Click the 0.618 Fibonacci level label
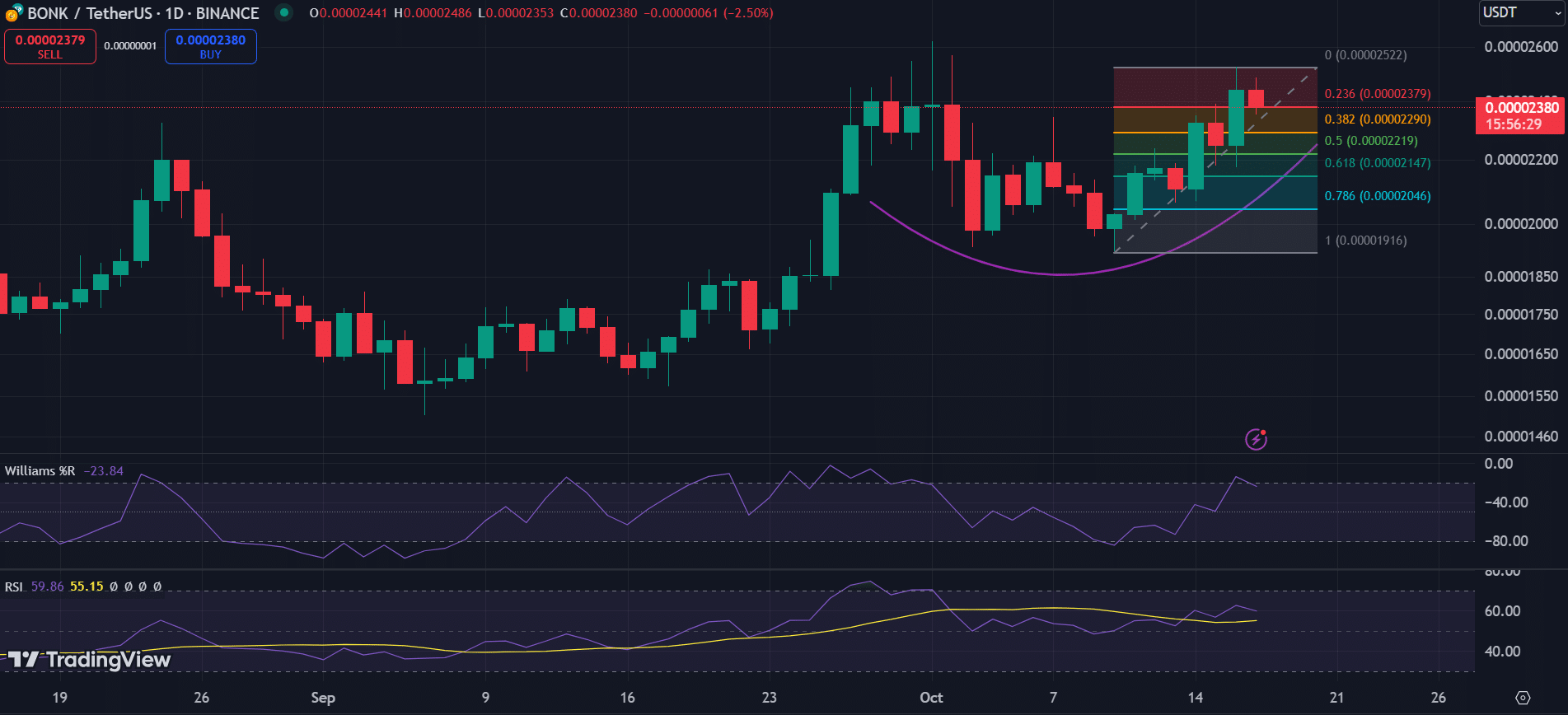This screenshot has width=1568, height=715. pos(1378,163)
